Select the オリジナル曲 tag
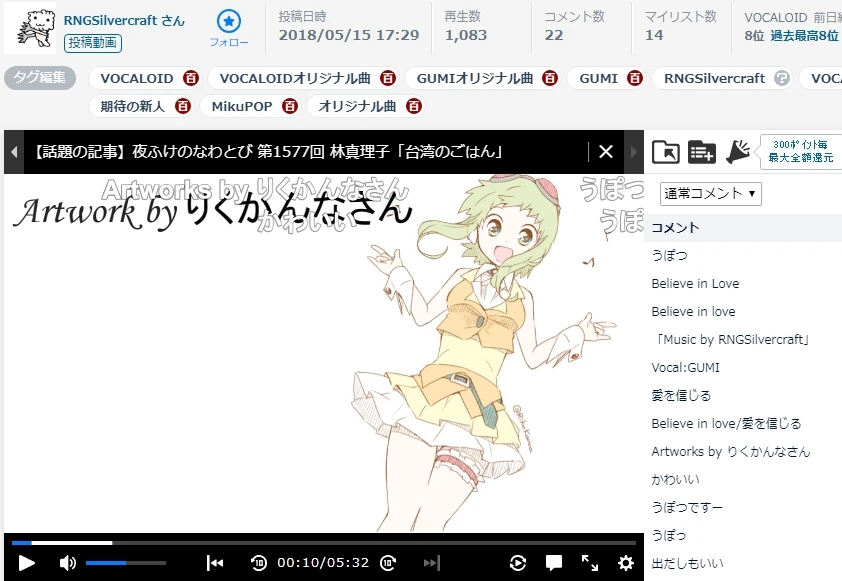Screen dimensions: 842x581 (357, 106)
